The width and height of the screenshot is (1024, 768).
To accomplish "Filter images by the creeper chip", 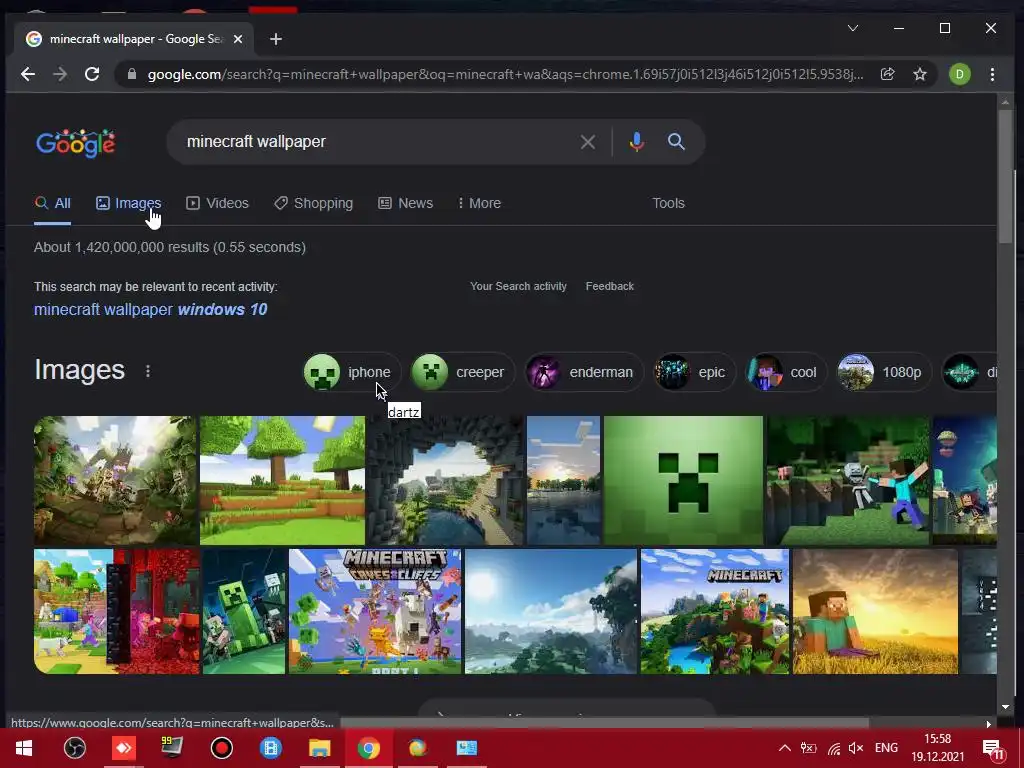I will [462, 372].
